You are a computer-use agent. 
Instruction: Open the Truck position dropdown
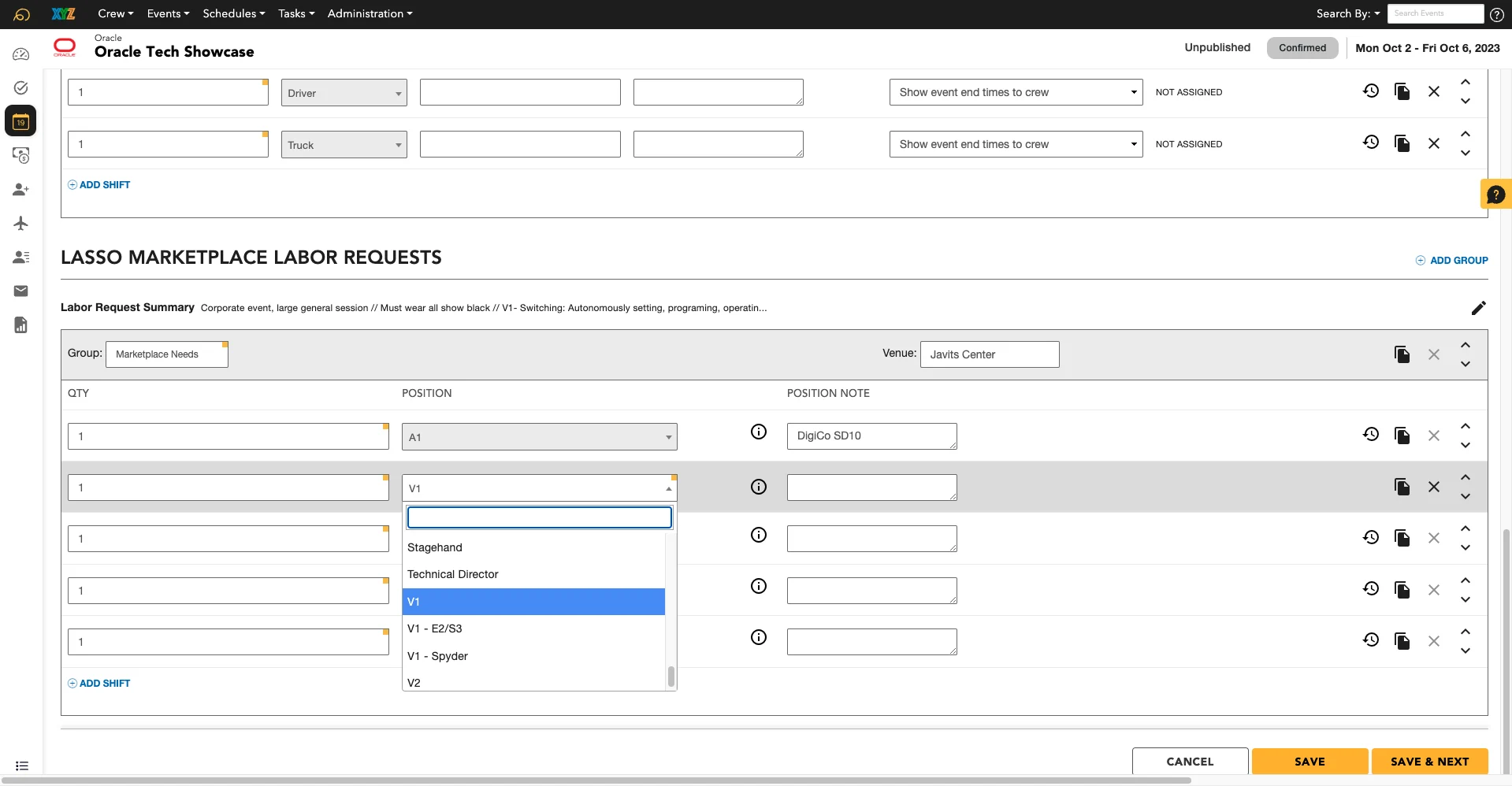(x=344, y=145)
